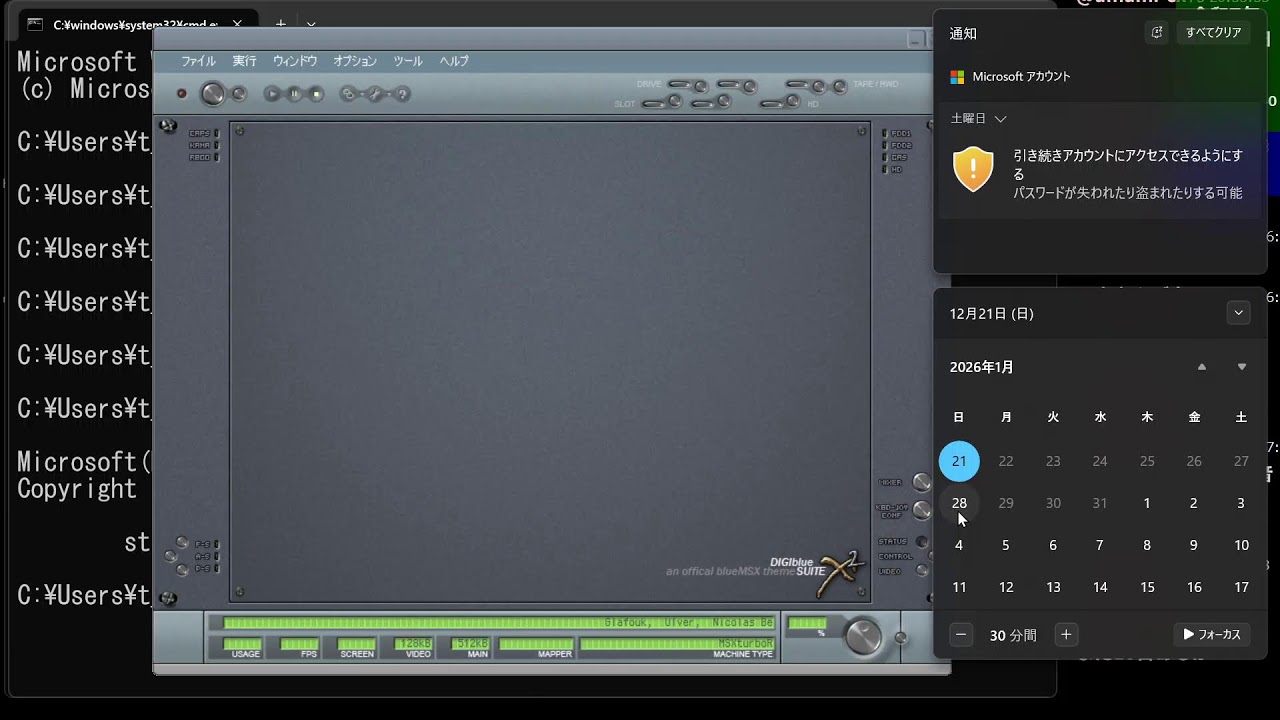Click すべてクリア to clear notifications
Screen dimensions: 1280x720
coord(1213,33)
